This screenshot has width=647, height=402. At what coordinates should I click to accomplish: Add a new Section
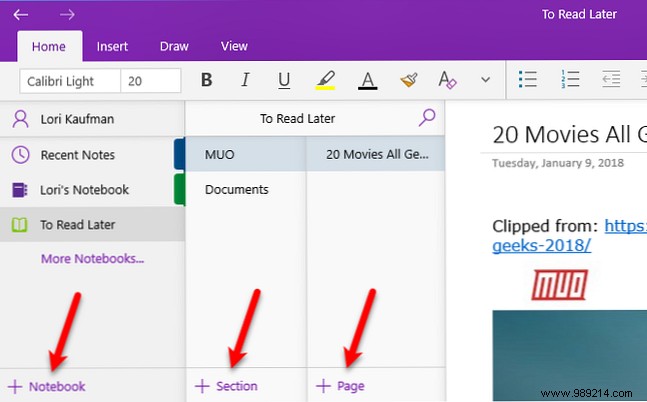point(226,386)
